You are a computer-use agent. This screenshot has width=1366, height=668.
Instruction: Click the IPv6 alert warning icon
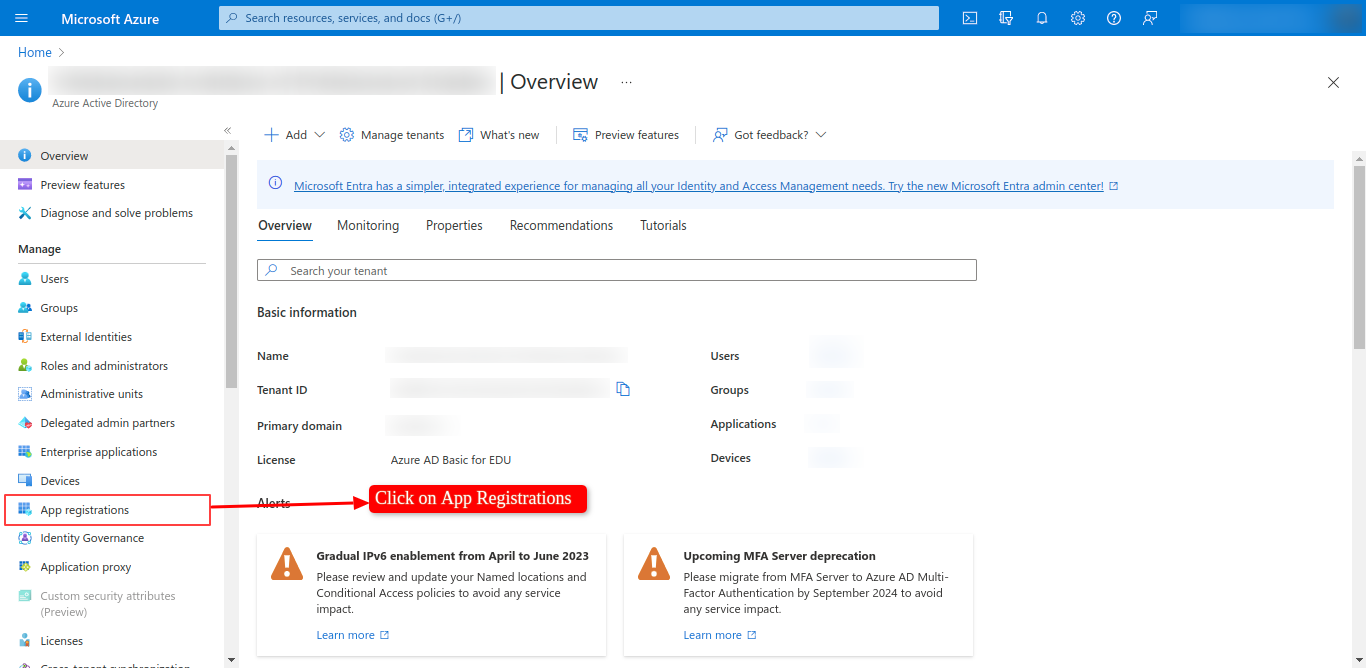pos(287,564)
